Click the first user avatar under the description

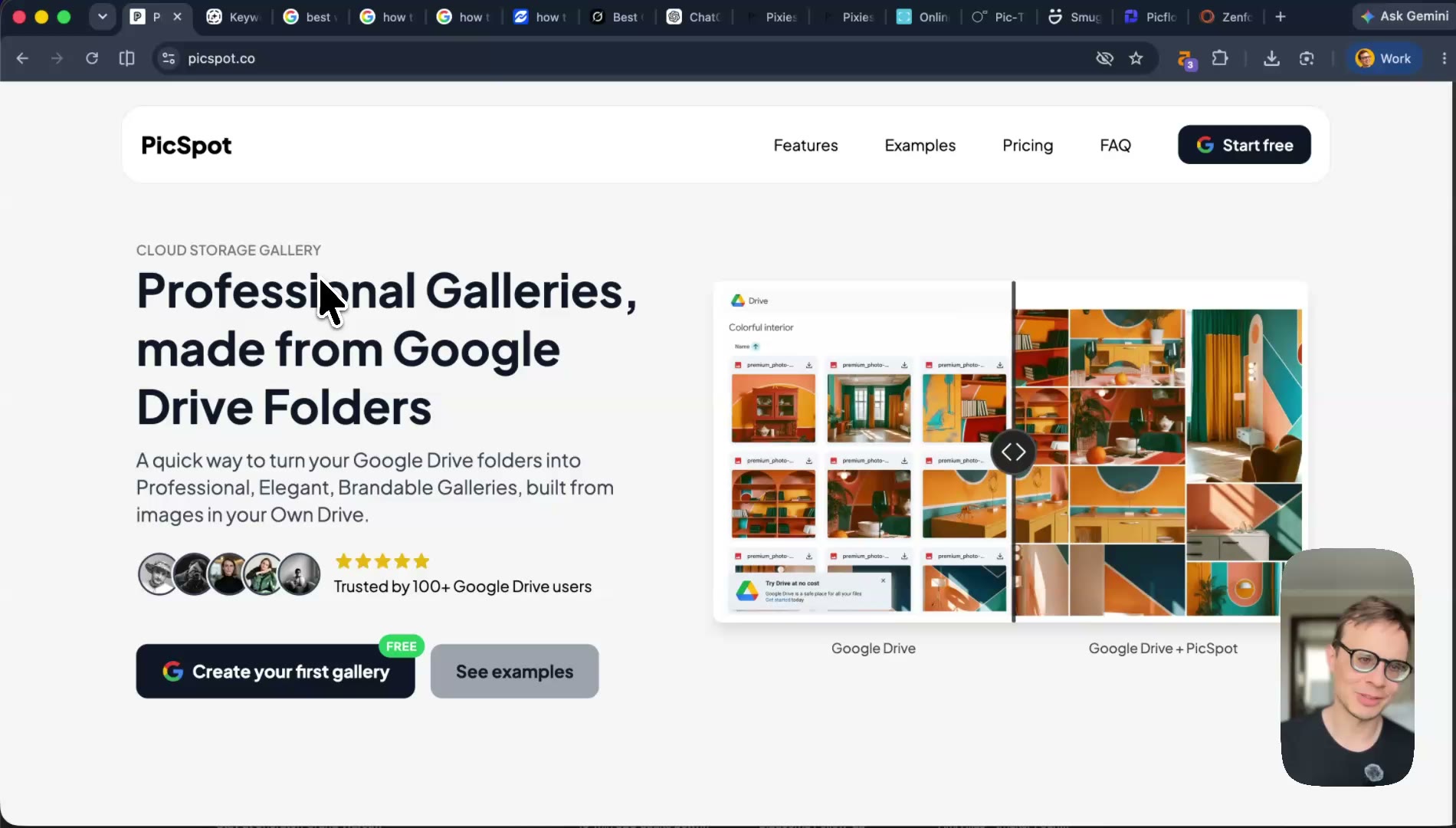point(159,573)
